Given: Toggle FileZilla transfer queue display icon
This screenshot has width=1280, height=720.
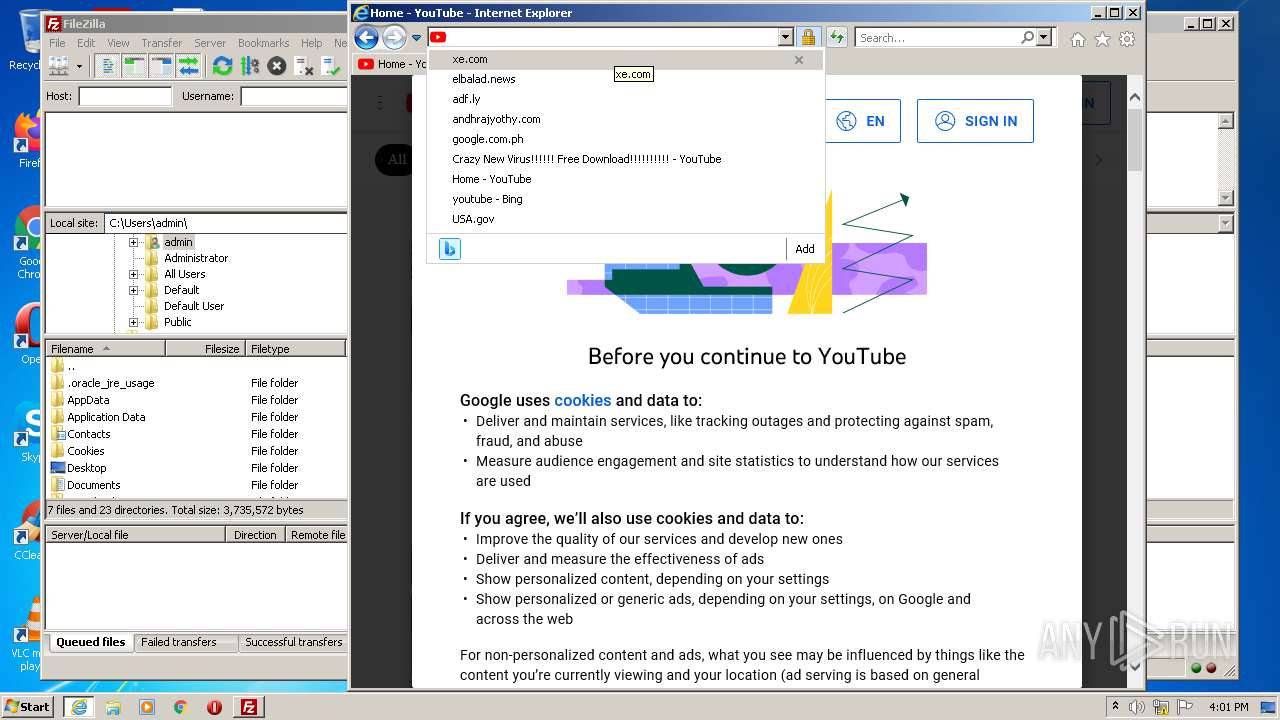Looking at the screenshot, I should (188, 66).
